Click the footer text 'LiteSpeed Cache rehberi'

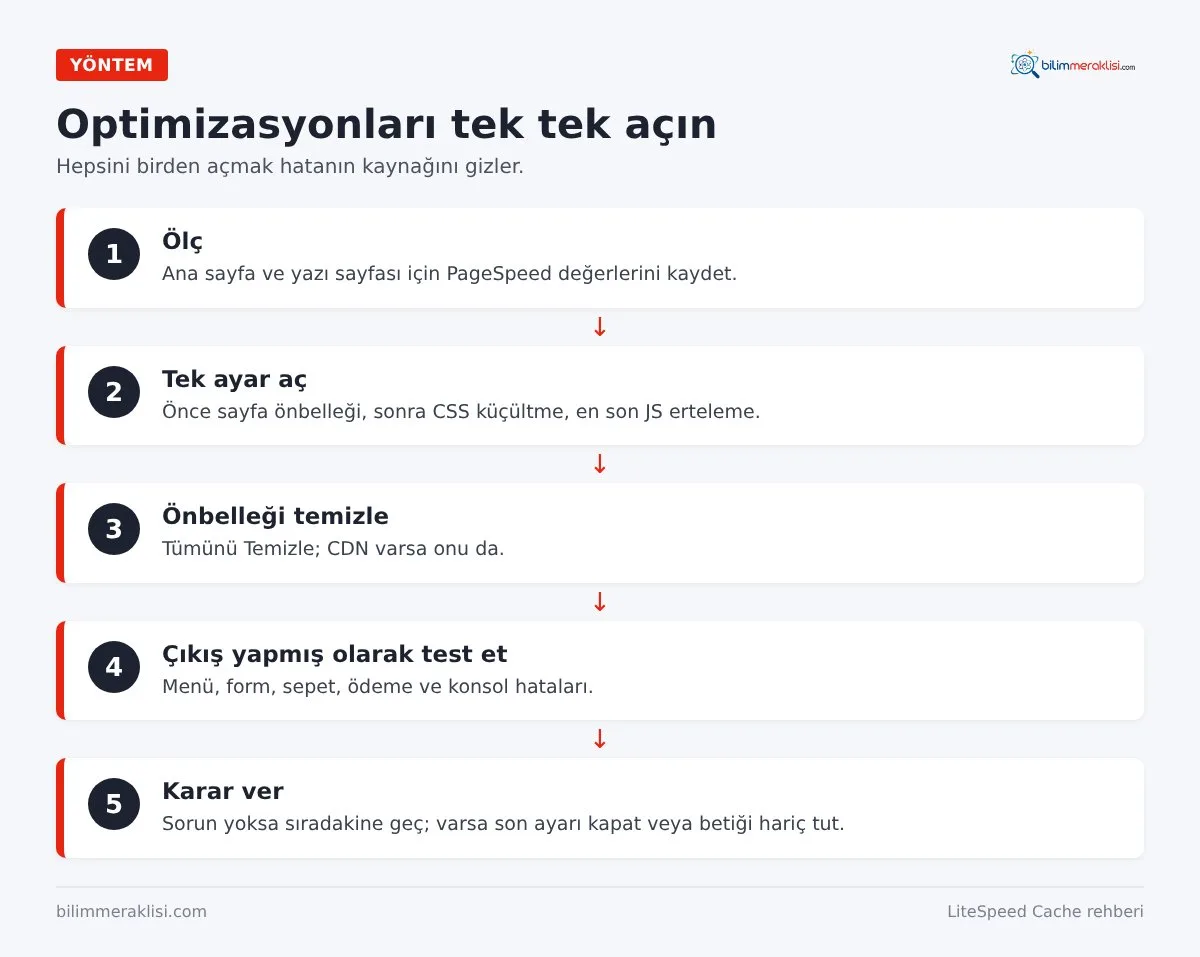[1045, 911]
